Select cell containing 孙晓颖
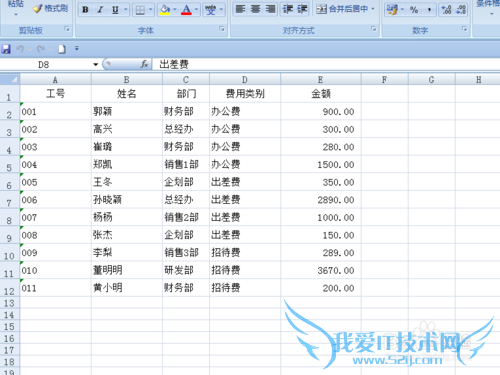Image resolution: width=500 pixels, height=375 pixels. coord(127,200)
